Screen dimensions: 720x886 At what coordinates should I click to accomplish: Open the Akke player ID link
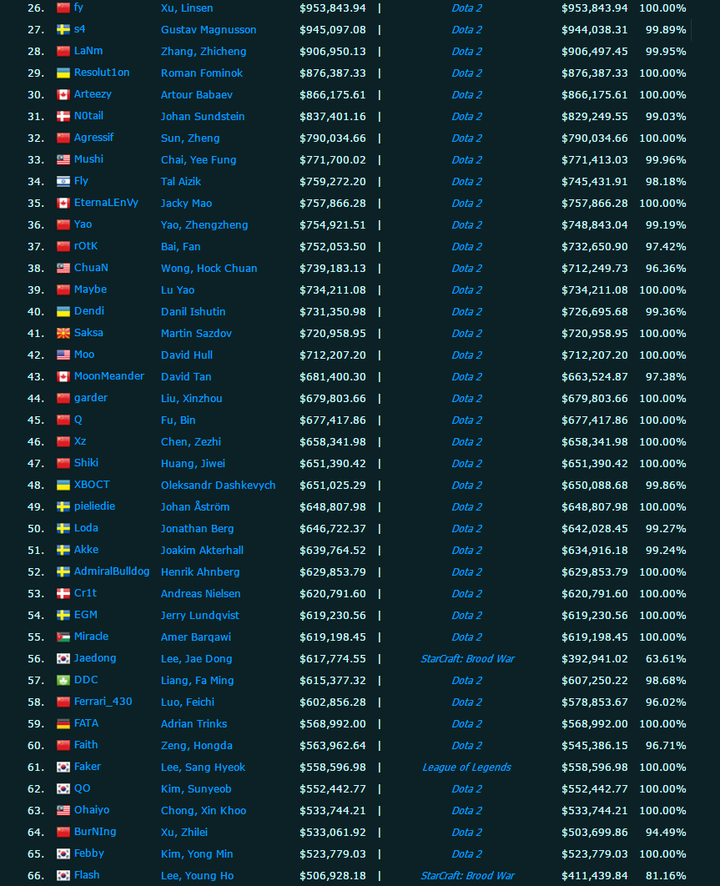point(86,549)
